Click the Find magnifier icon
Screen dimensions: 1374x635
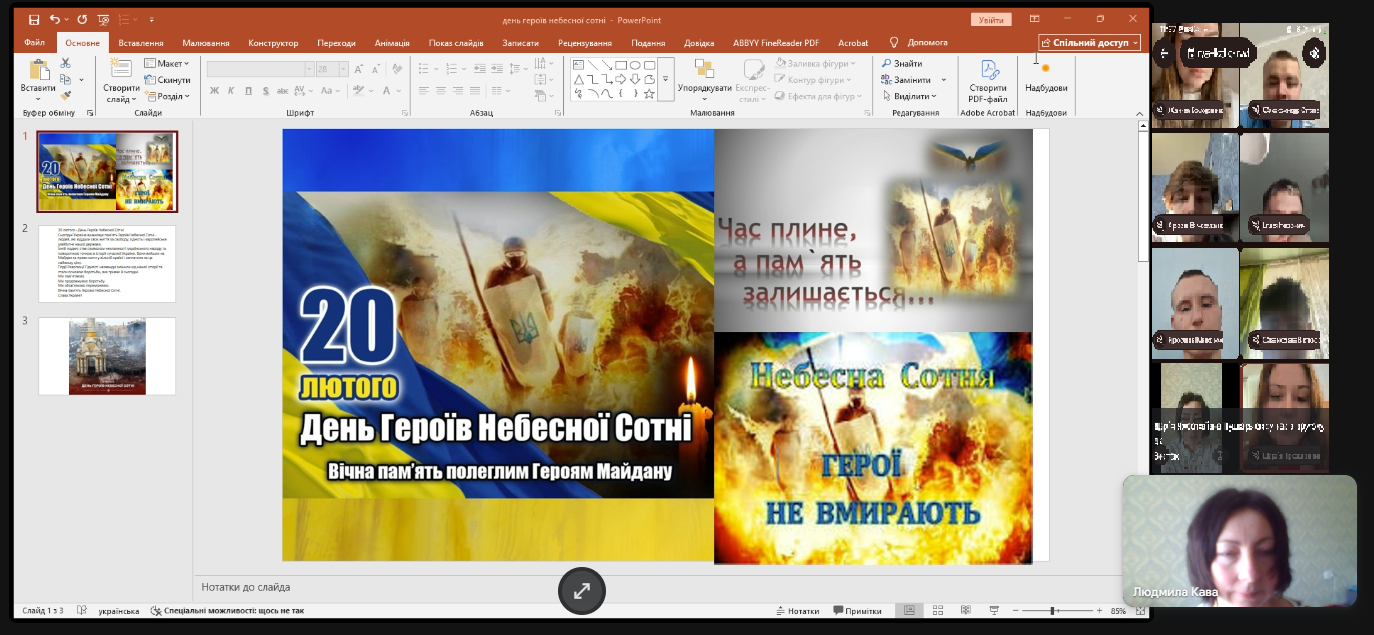click(x=887, y=64)
